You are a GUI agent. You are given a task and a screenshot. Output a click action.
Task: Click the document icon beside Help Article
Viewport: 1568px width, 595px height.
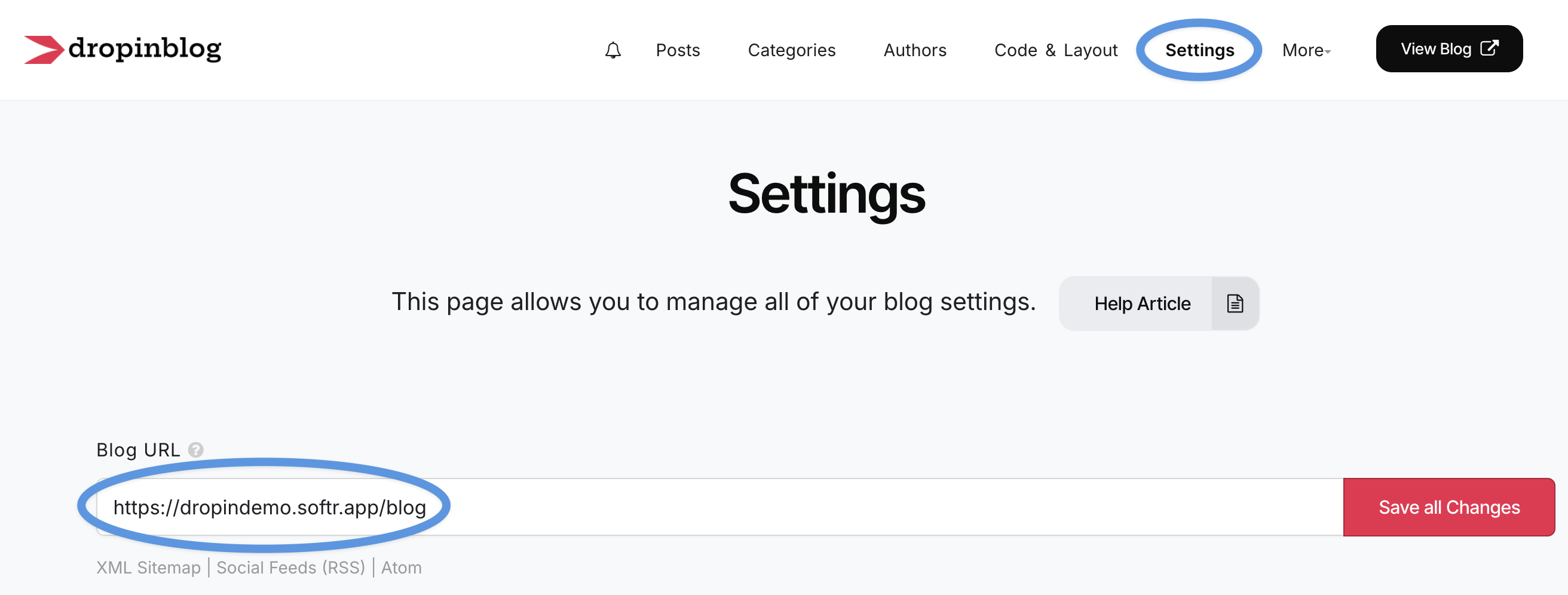[1235, 303]
